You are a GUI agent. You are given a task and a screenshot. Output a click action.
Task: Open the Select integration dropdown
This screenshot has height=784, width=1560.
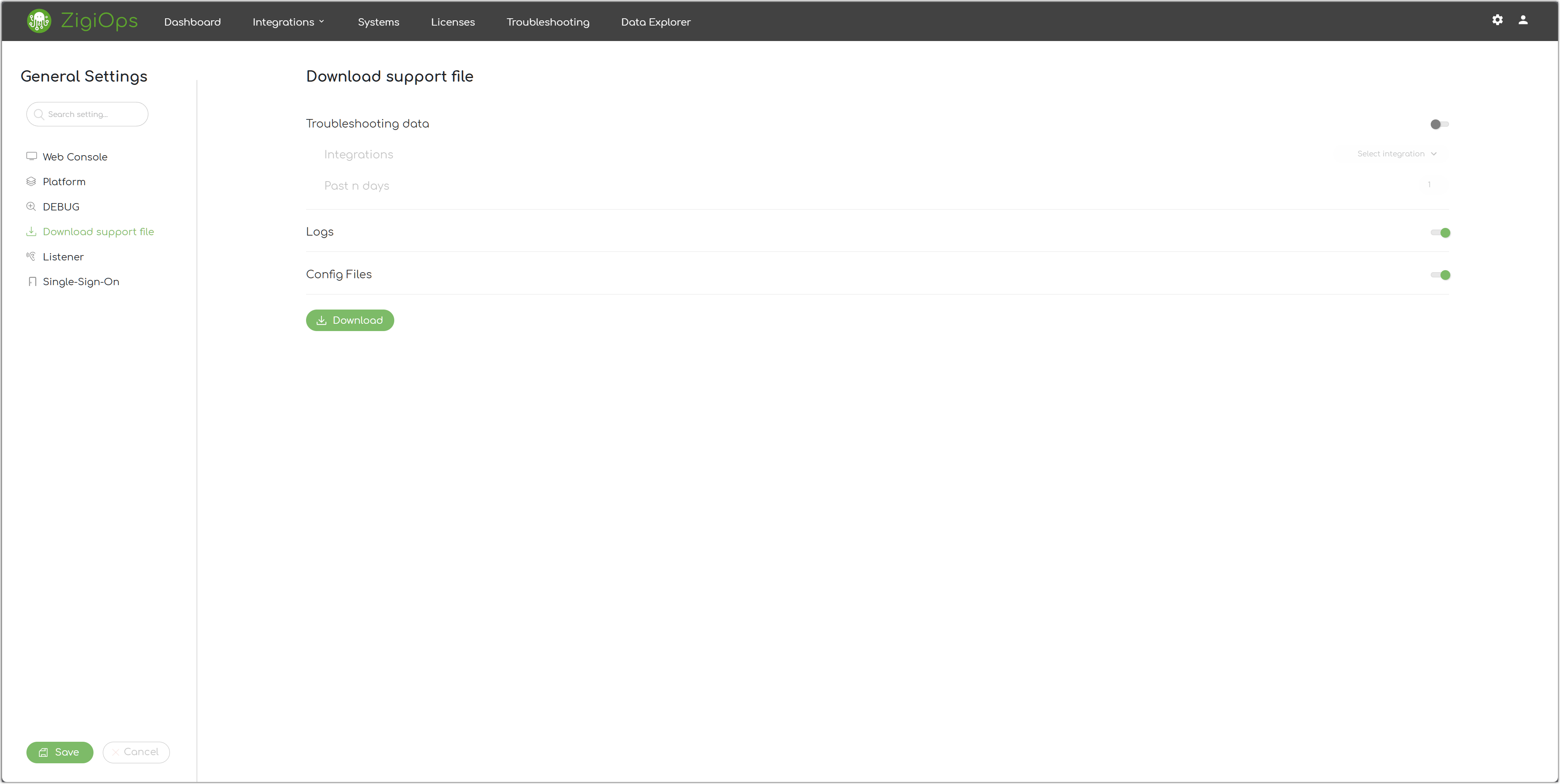point(1396,154)
